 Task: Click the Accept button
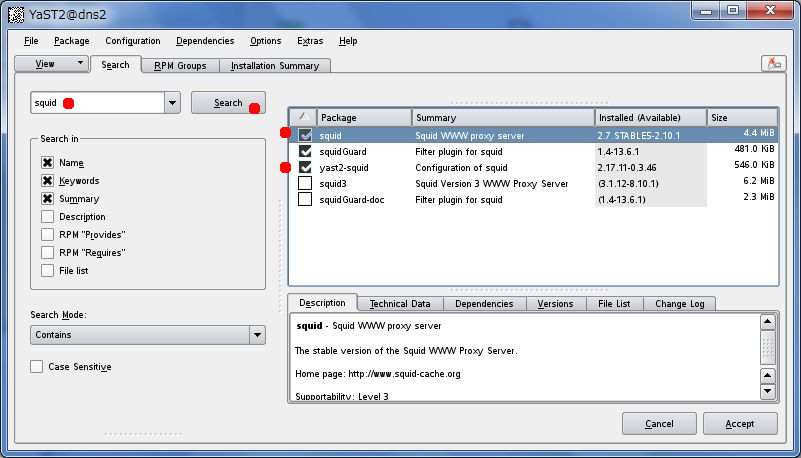pyautogui.click(x=740, y=424)
